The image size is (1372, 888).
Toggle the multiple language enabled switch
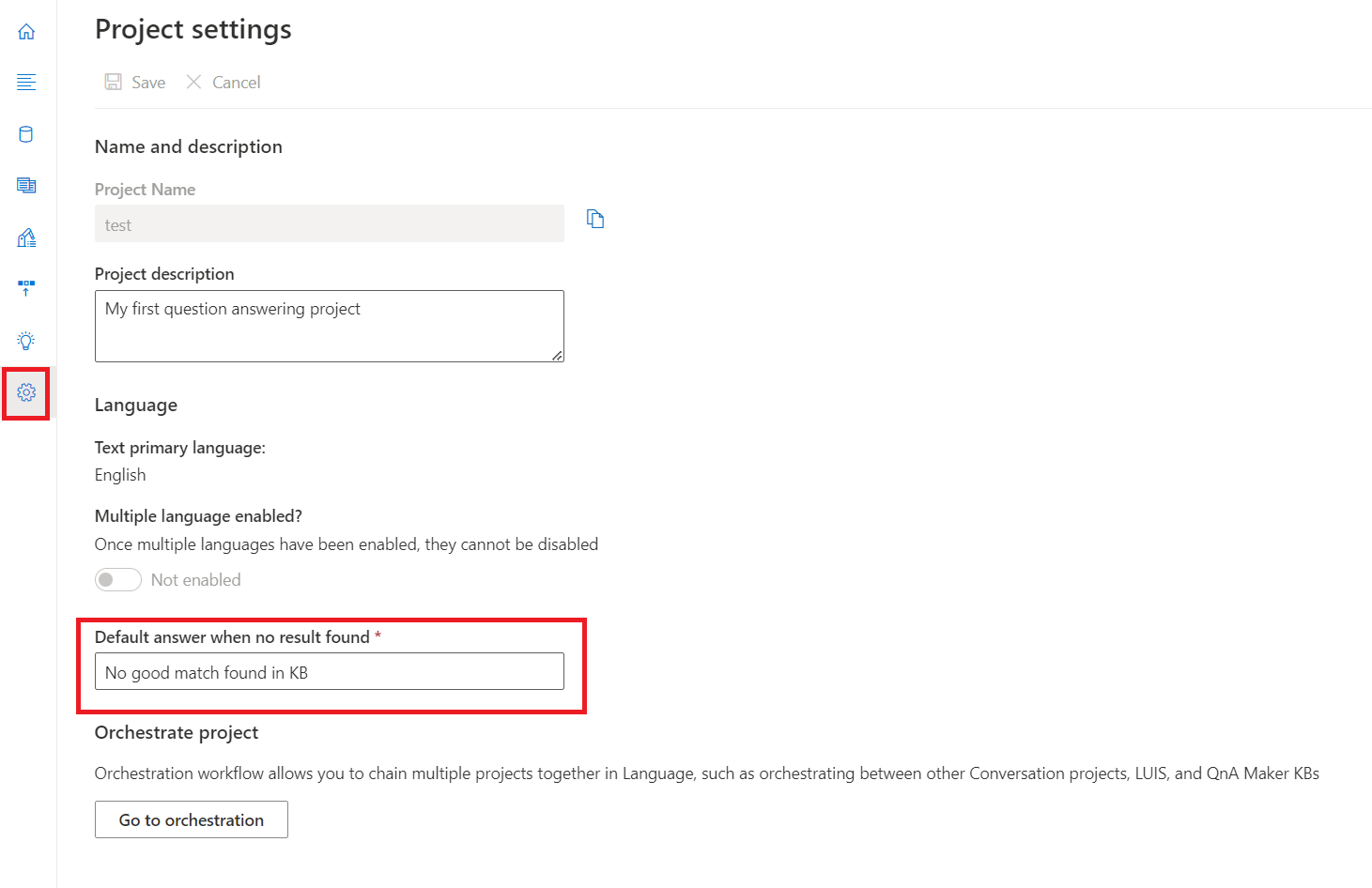pyautogui.click(x=117, y=580)
